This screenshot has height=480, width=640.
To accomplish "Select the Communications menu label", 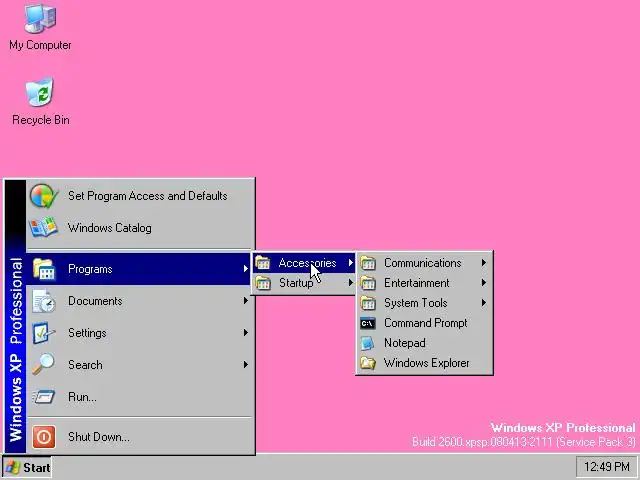I will (x=423, y=263).
